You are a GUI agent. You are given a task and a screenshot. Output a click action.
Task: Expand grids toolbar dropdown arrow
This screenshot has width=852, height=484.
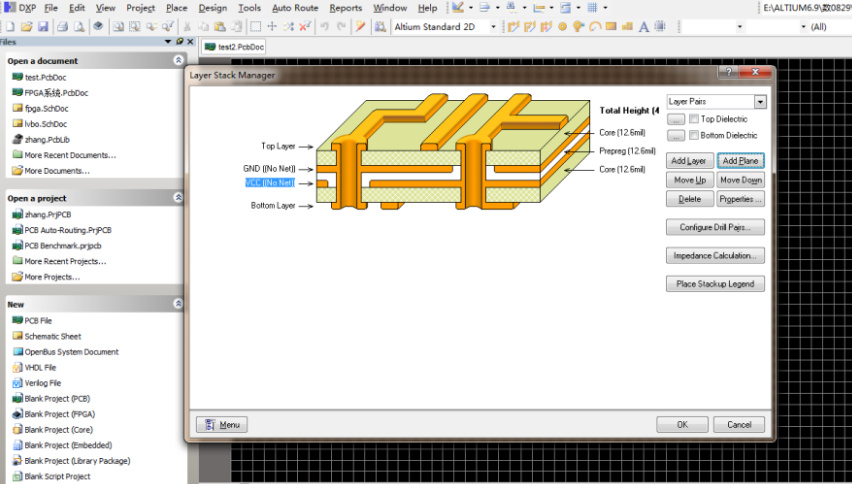point(605,8)
